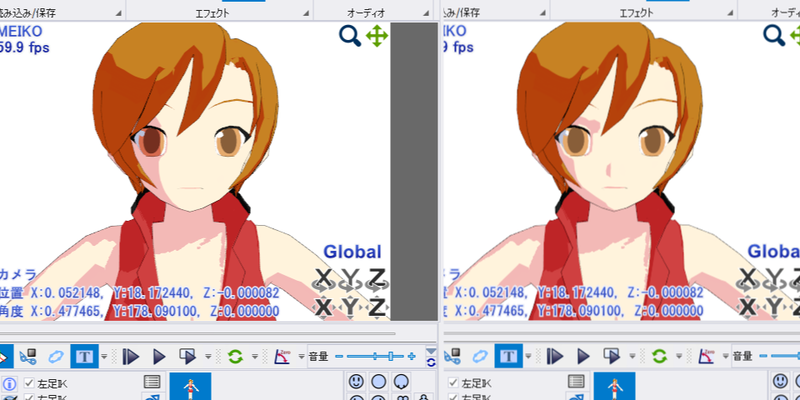Click the 音量 volume slider track in left window

375,356
